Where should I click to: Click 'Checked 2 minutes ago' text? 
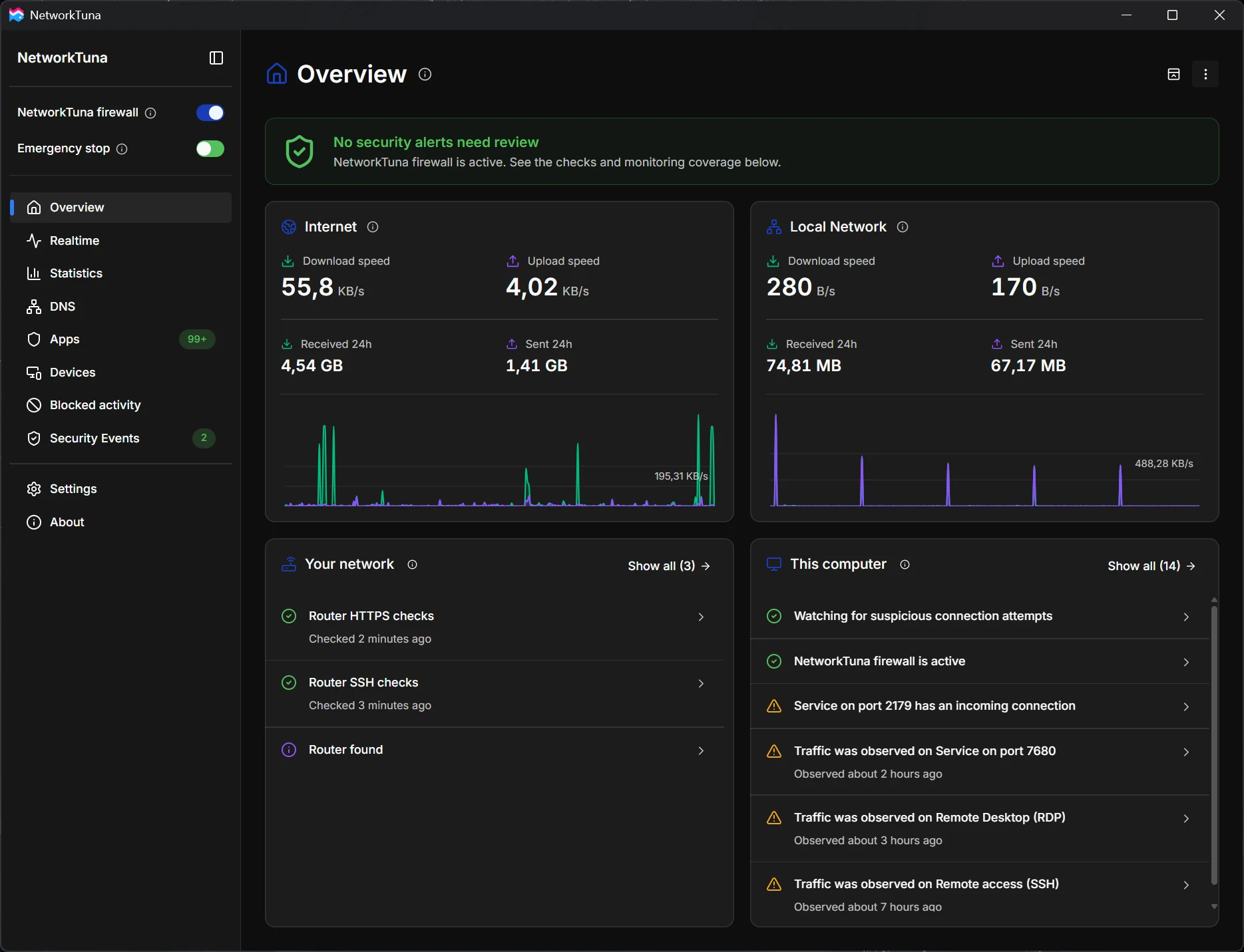pos(370,639)
